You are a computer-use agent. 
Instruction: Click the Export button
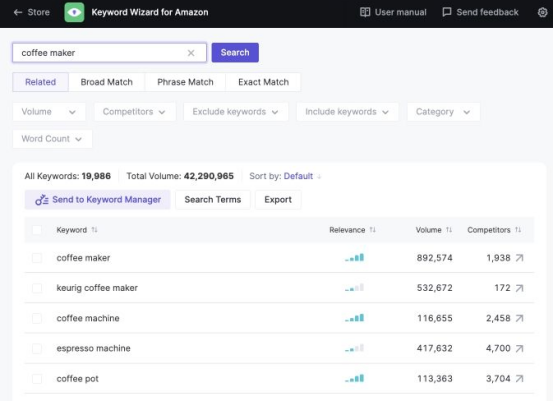278,200
